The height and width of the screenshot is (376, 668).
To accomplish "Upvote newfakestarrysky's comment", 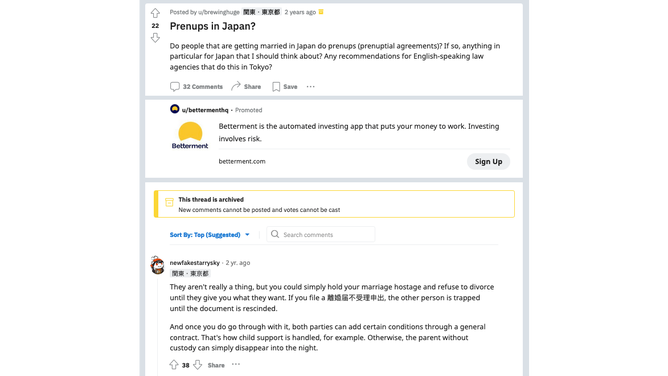I will (174, 365).
